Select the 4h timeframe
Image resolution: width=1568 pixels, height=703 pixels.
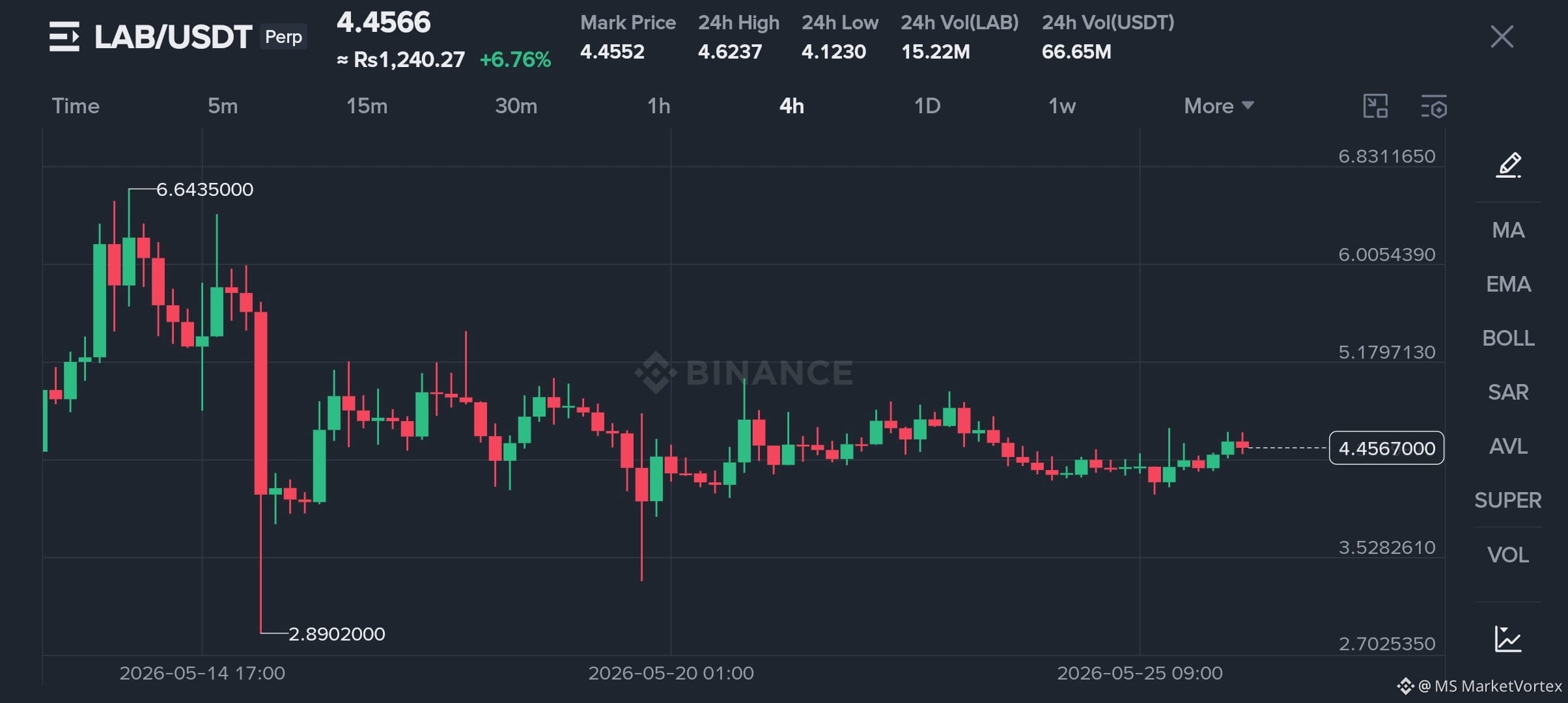click(792, 105)
